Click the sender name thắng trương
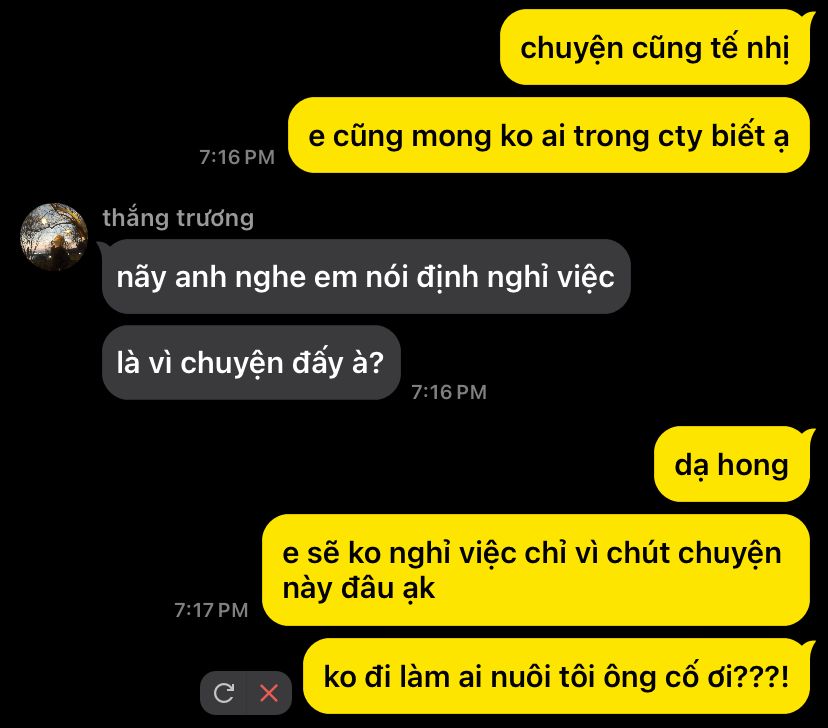 [178, 218]
